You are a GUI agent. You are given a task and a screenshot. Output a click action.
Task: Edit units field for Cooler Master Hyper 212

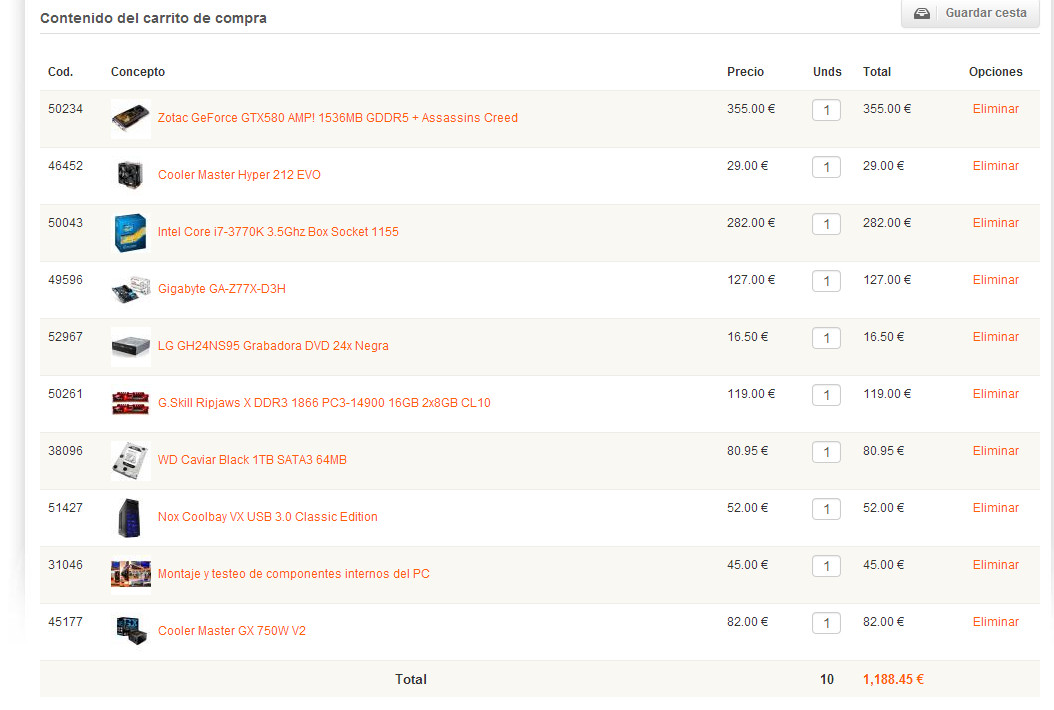click(826, 167)
